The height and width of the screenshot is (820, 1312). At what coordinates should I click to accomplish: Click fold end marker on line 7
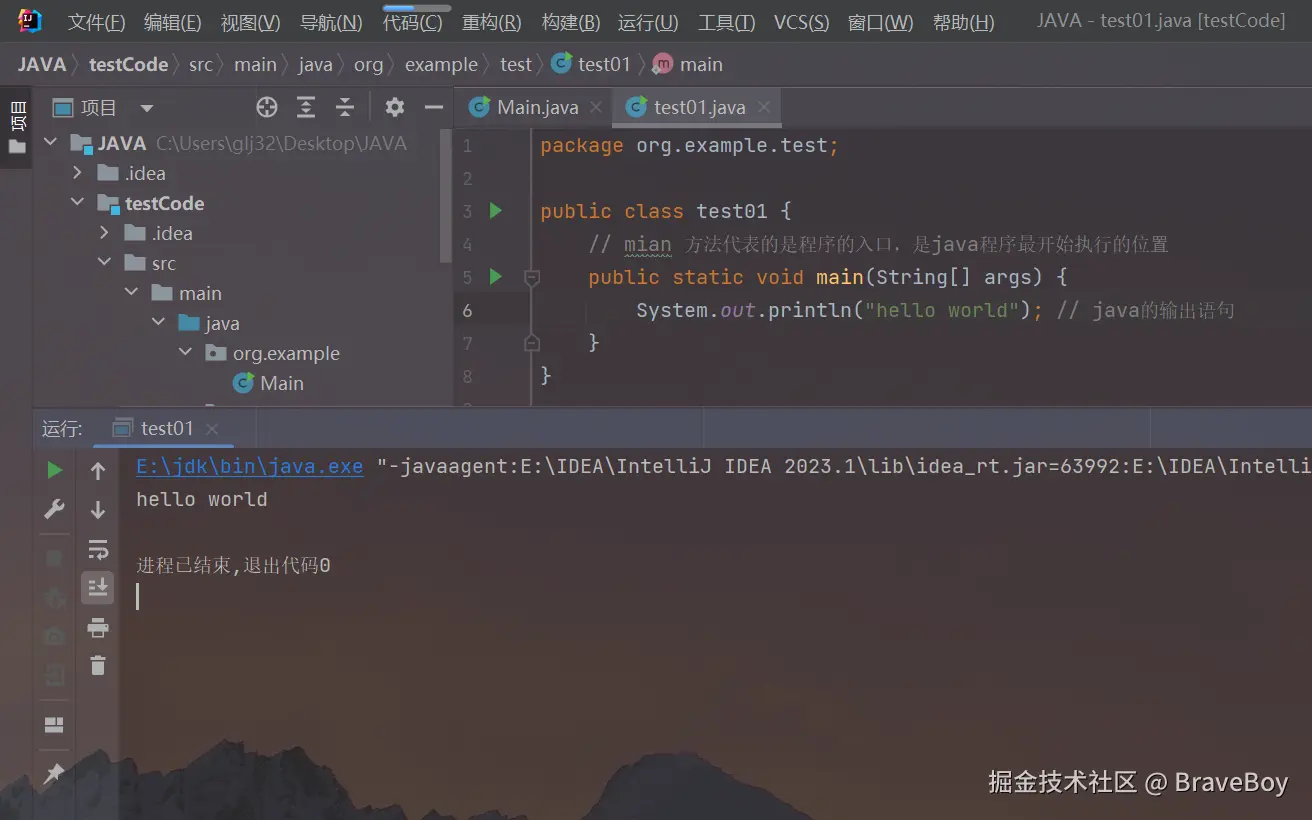[532, 343]
